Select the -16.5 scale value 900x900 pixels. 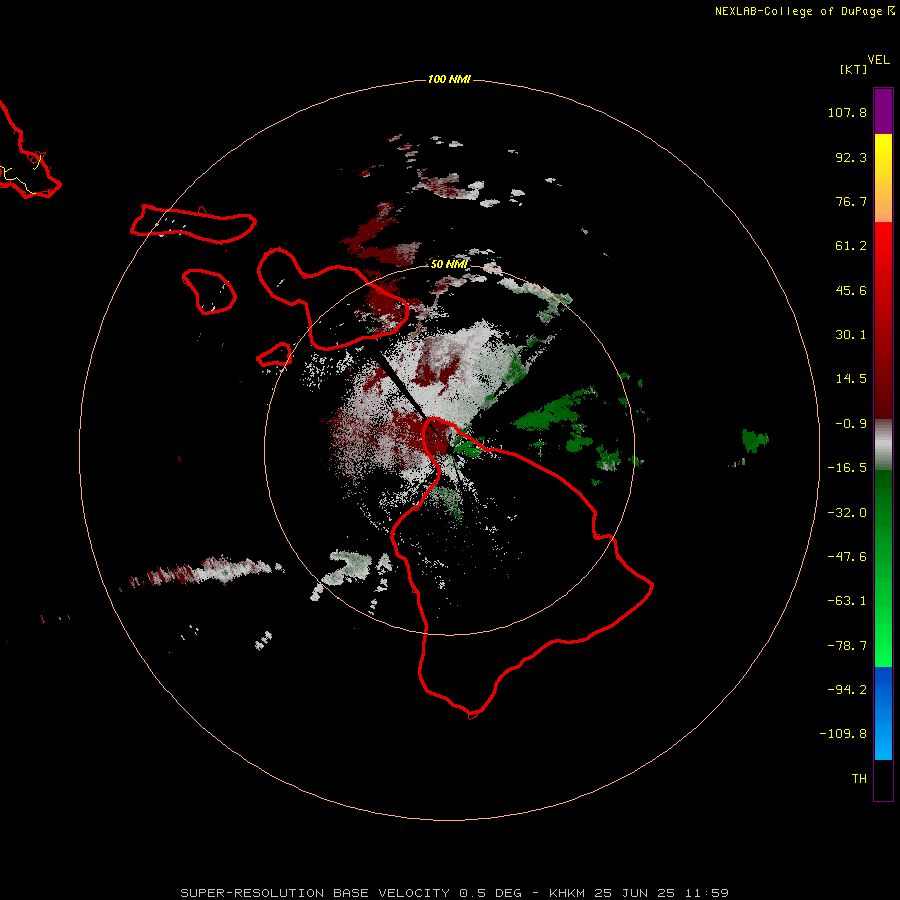pyautogui.click(x=847, y=468)
